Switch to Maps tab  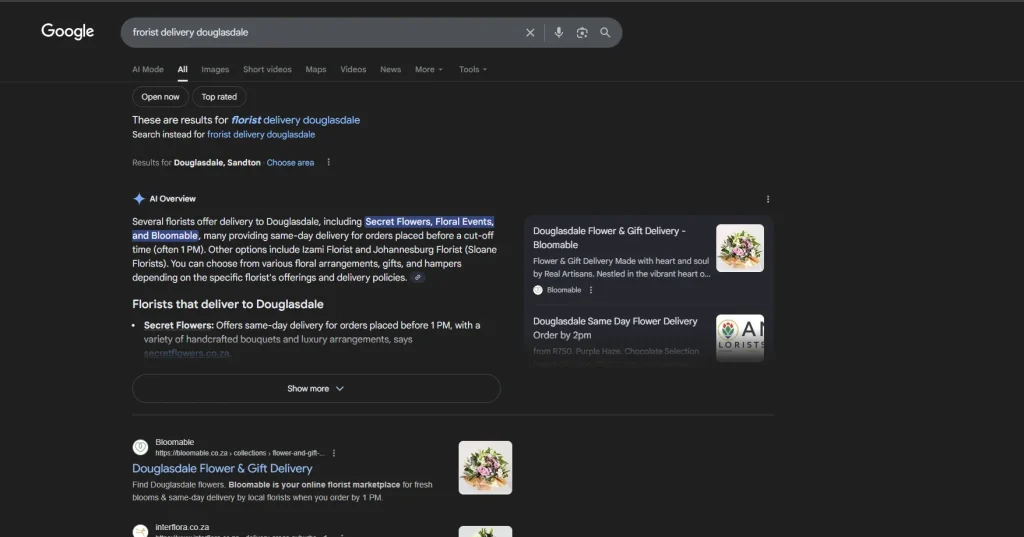[315, 69]
